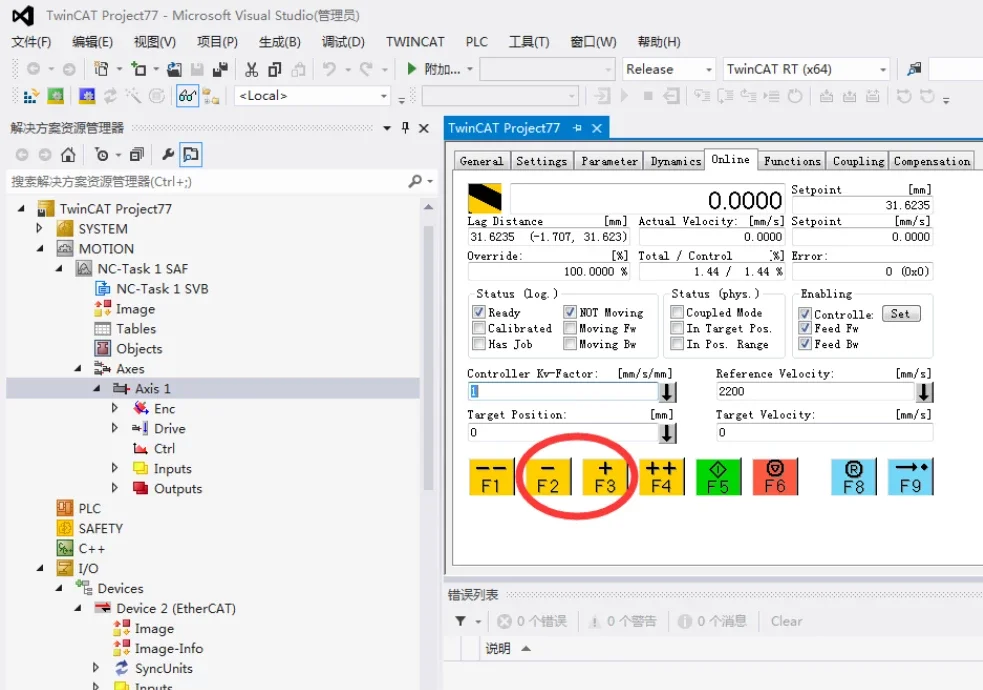The width and height of the screenshot is (983, 690).
Task: Click the Set button in Enabling
Action: coord(900,313)
